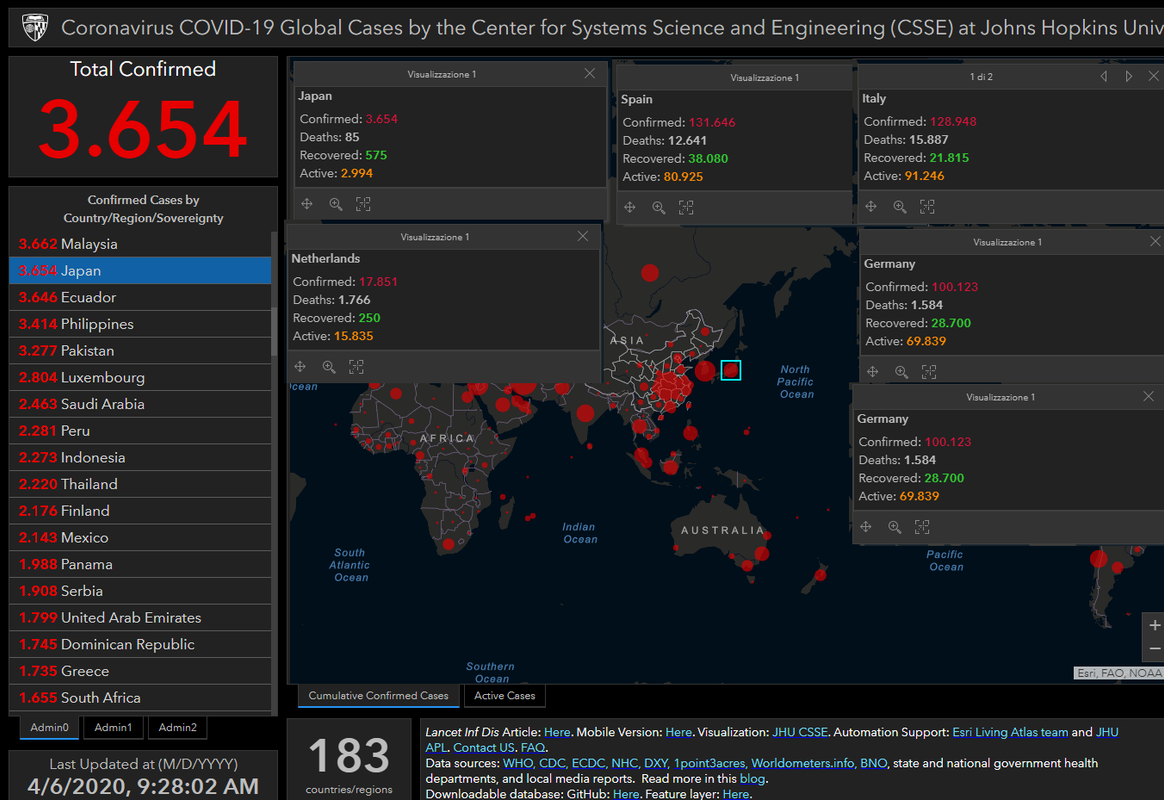Select United Arab Emirates in the country list
The width and height of the screenshot is (1164, 800).
140,618
